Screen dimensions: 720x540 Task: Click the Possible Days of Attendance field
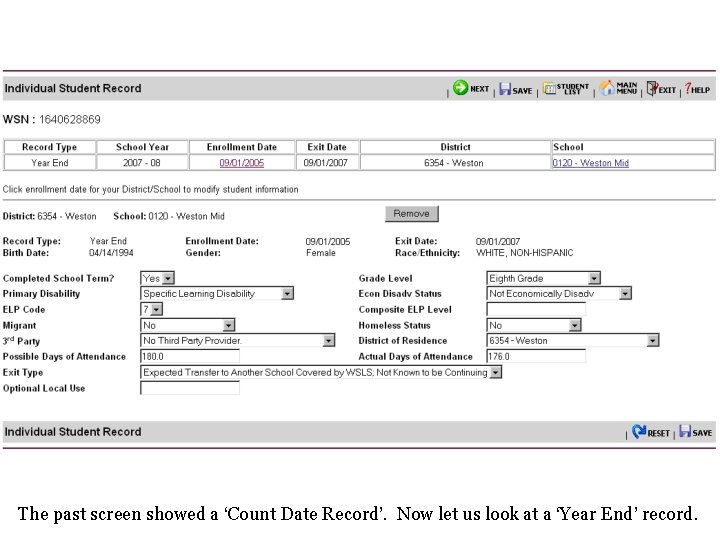tap(190, 356)
